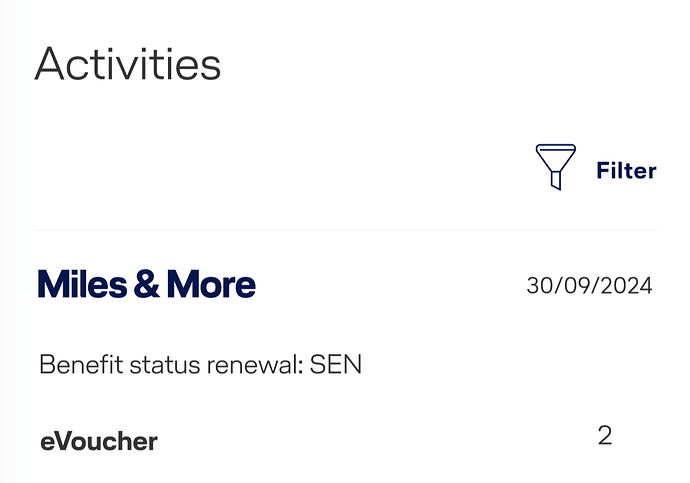The image size is (690, 483).
Task: Click the activity date 30/09/2024
Action: point(589,286)
